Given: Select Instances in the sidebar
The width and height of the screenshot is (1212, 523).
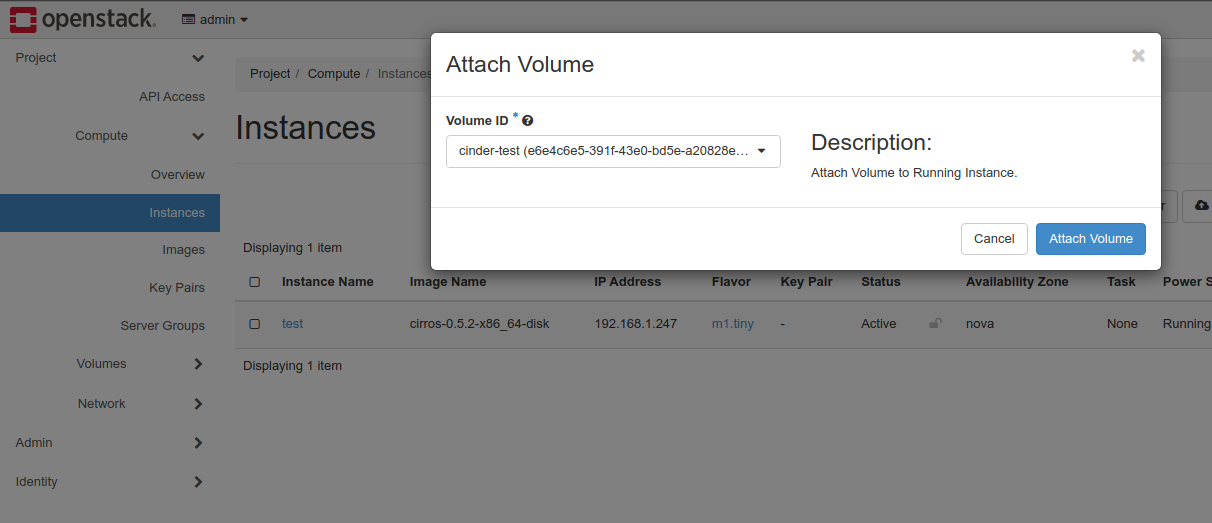Looking at the screenshot, I should click(x=110, y=213).
